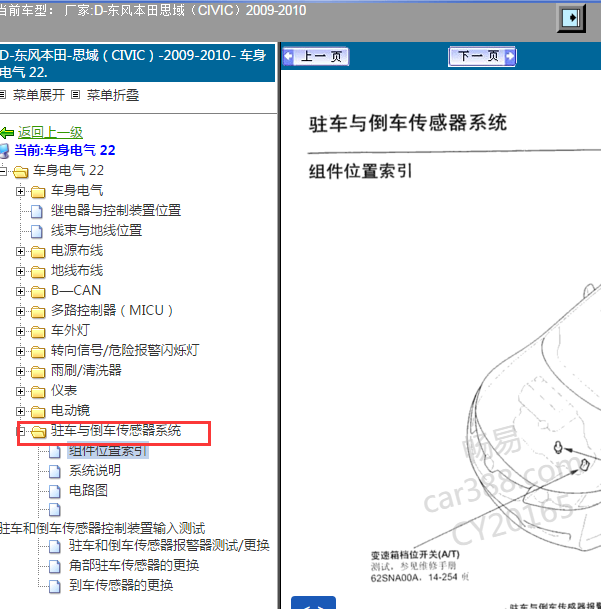Viewport: 601px width, 609px height.
Task: Open 驻车和倒车传感器控制装置输入测试 item
Action: 103,528
